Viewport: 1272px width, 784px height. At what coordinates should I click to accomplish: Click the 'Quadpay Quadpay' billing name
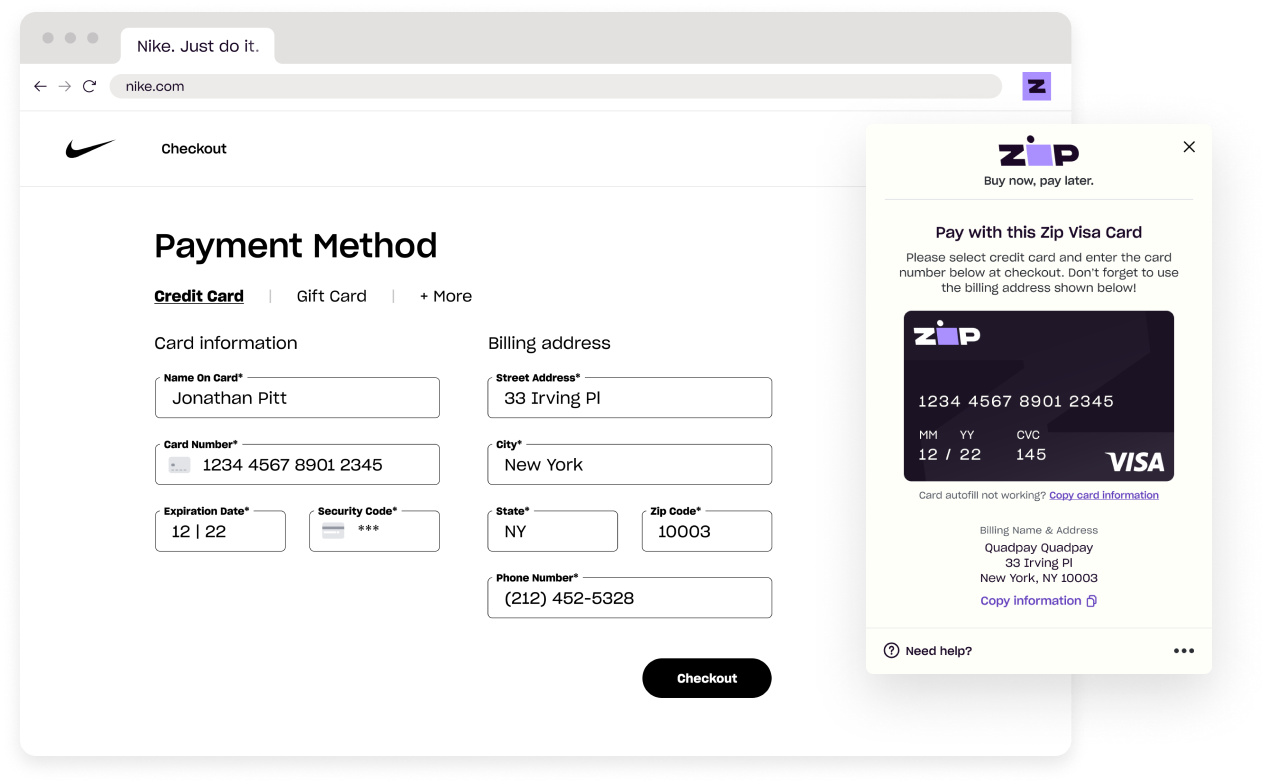1039,548
